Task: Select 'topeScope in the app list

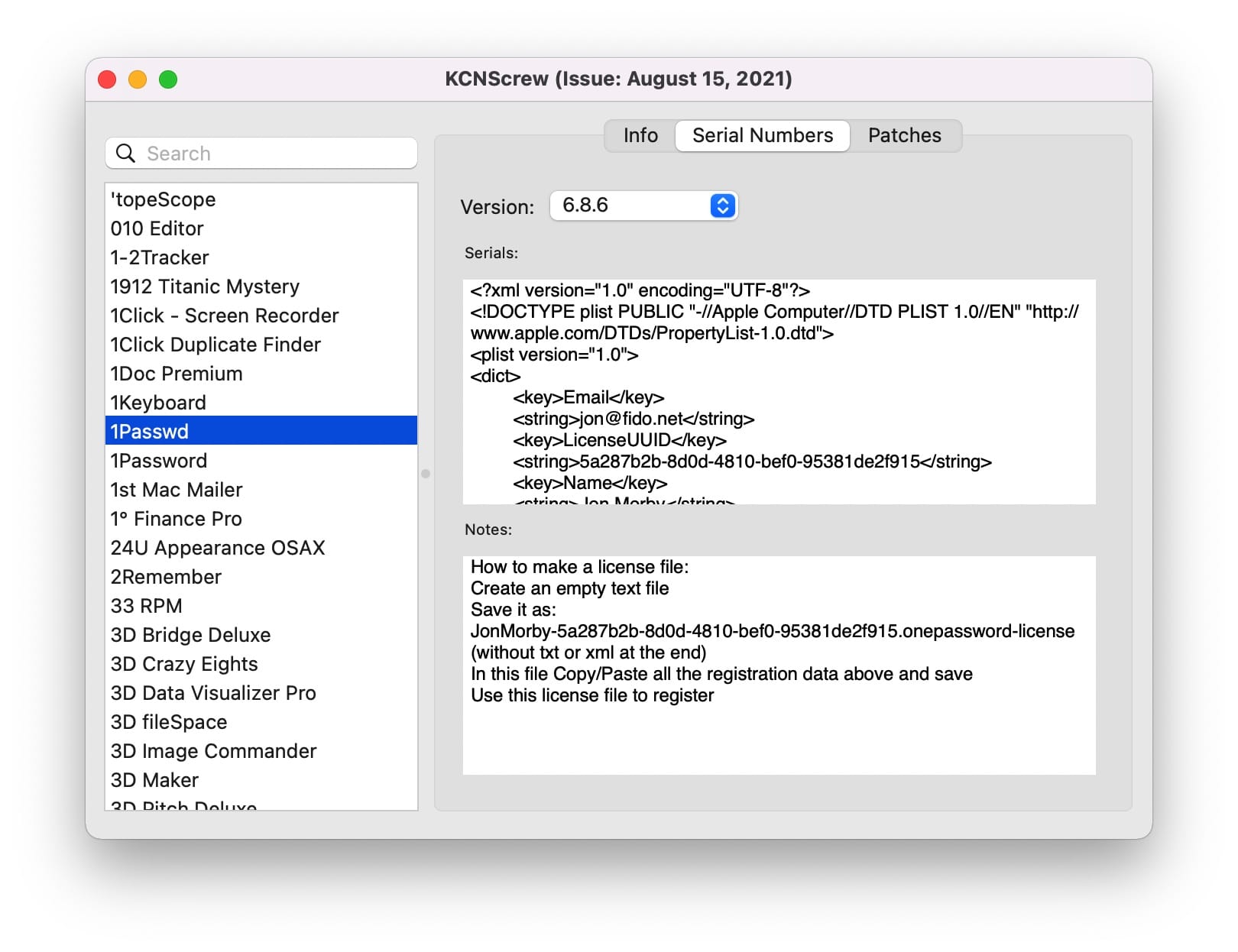Action: pos(261,199)
